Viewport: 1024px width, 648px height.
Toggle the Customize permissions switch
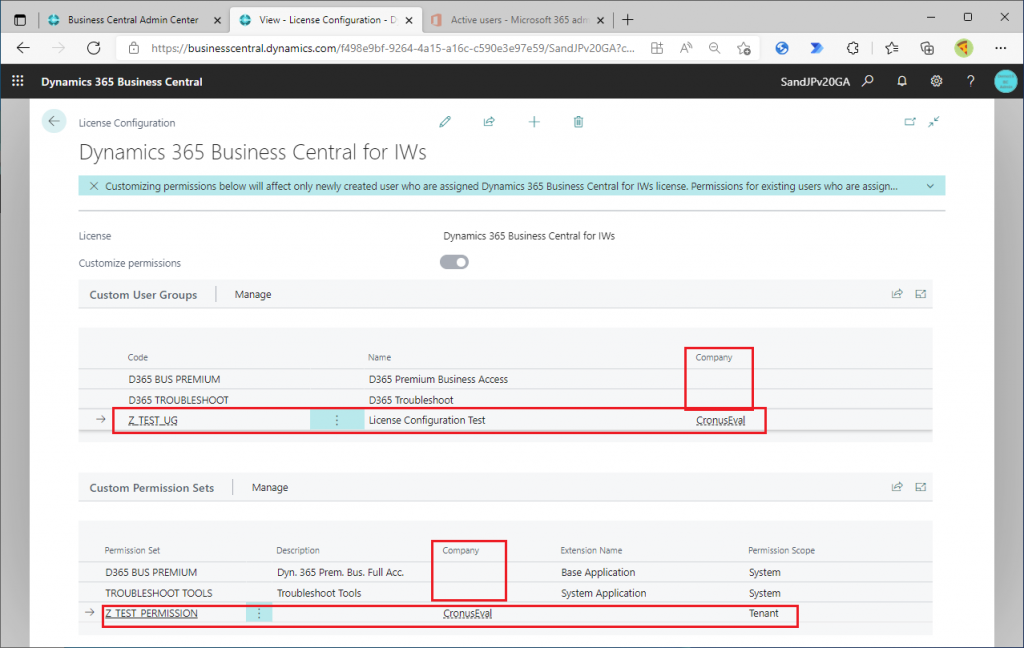tap(454, 262)
